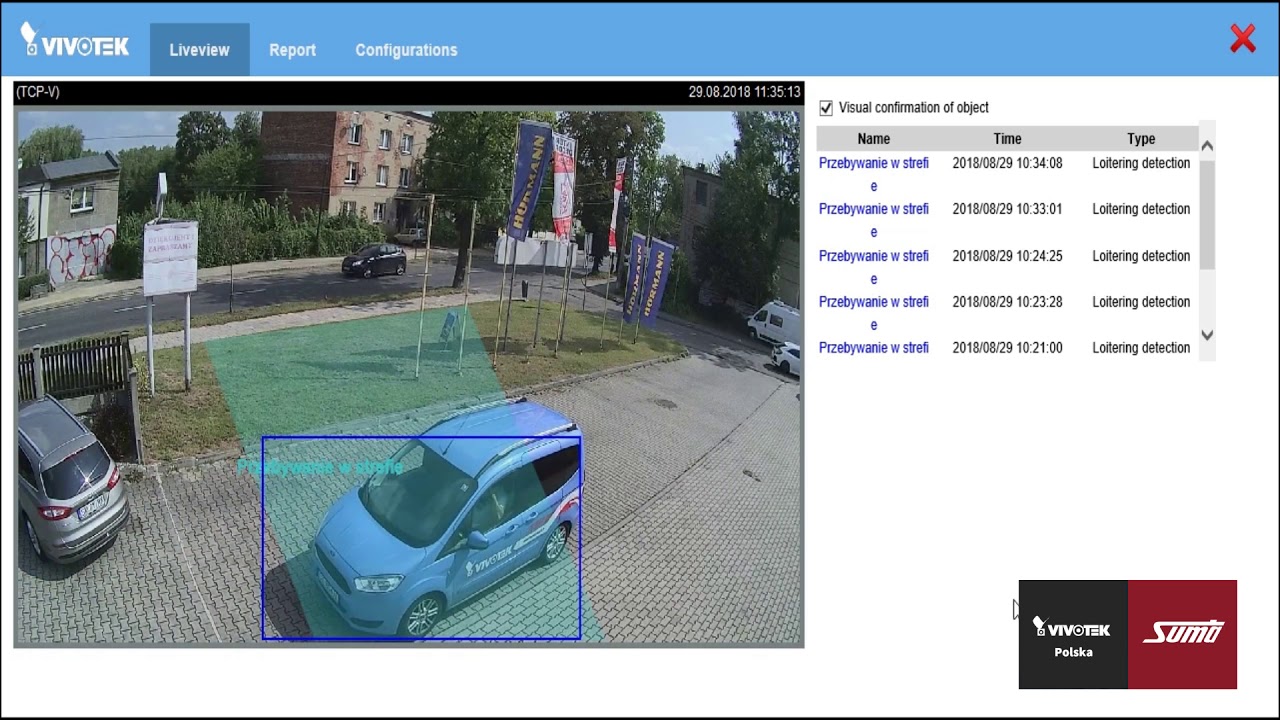Open loitering event from 10:33:01

[x=873, y=209]
